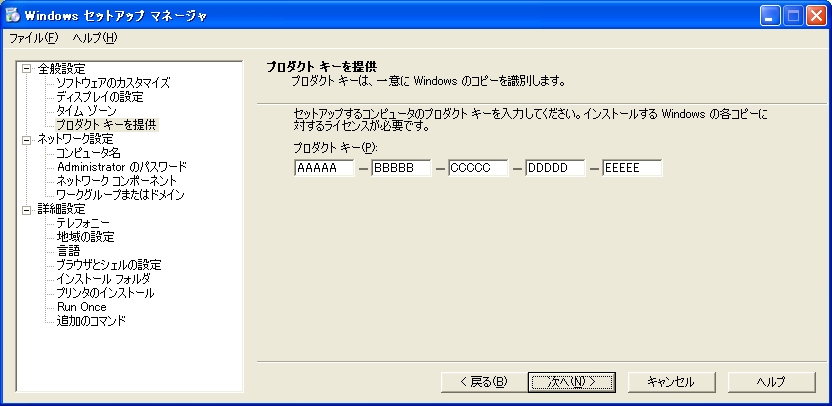
Task: Select 地域の設定 in the tree
Action: click(x=85, y=237)
